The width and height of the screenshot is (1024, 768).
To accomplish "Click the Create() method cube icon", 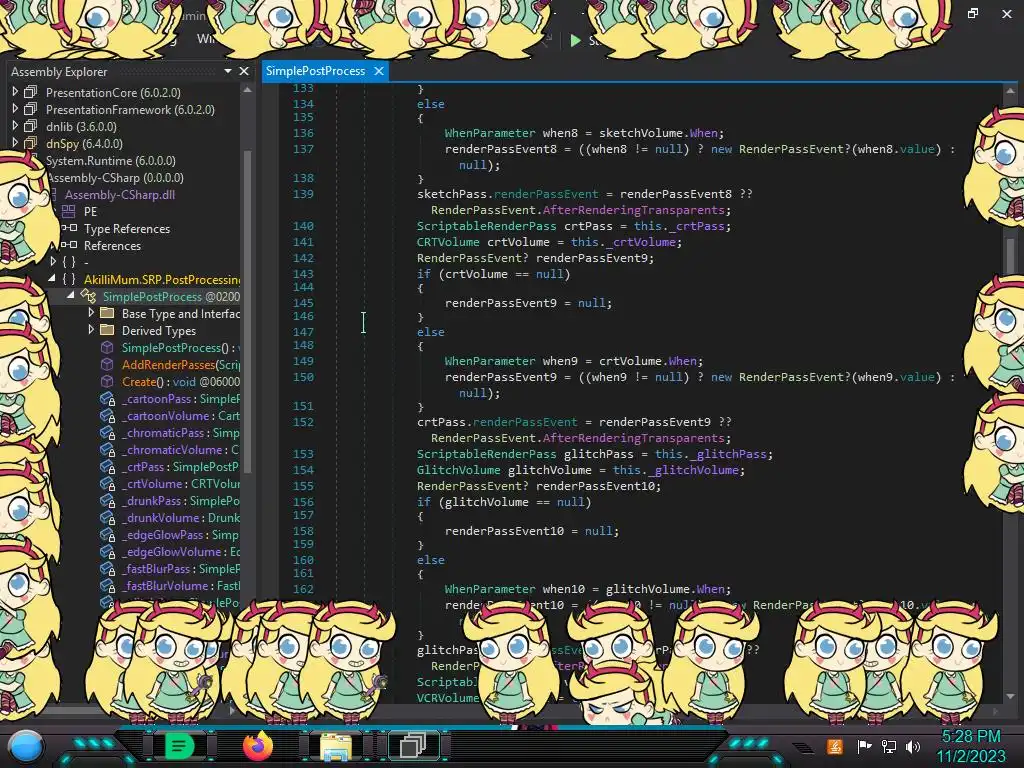I will coord(107,381).
